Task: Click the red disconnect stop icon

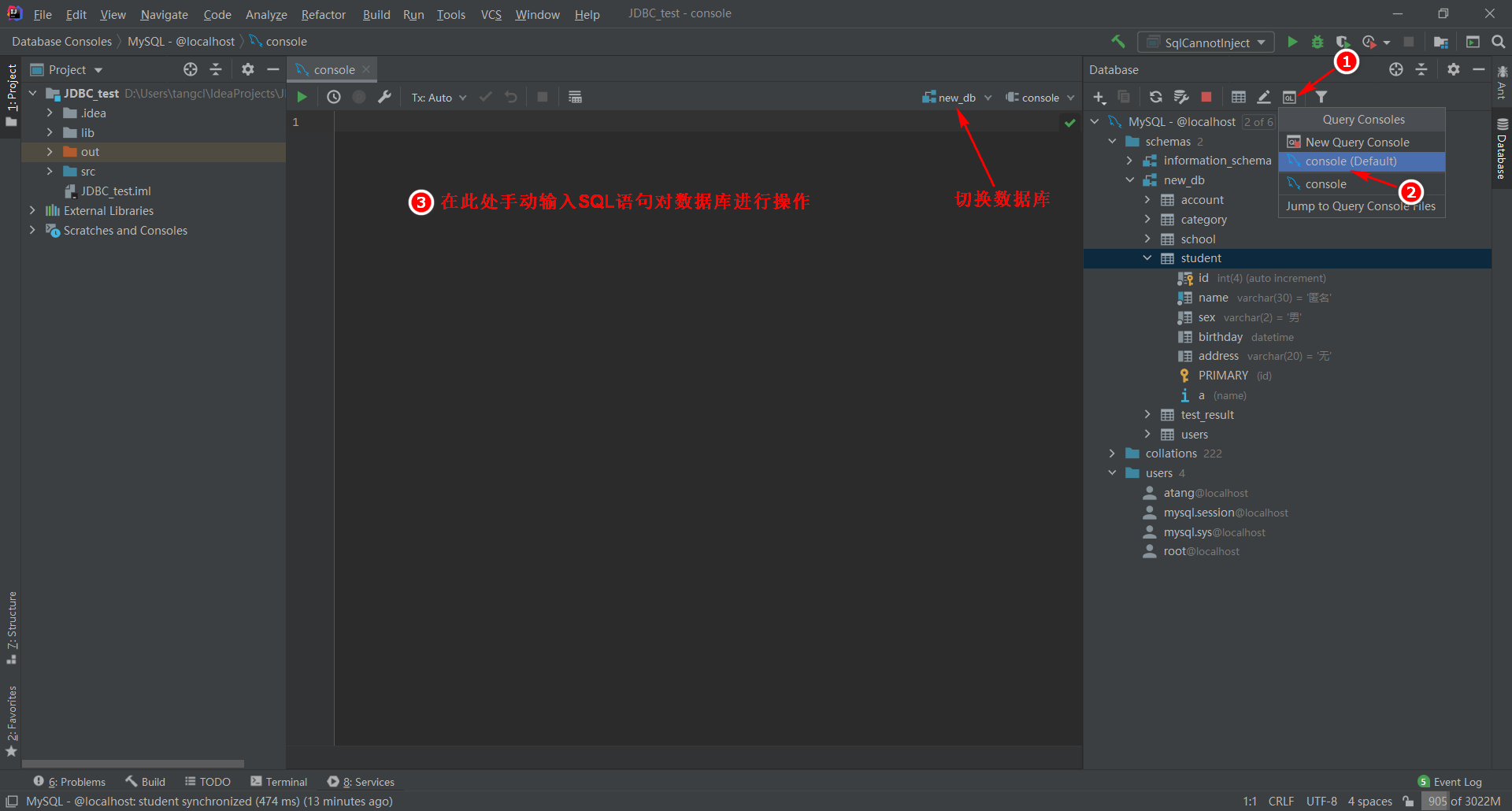Action: click(x=1206, y=97)
